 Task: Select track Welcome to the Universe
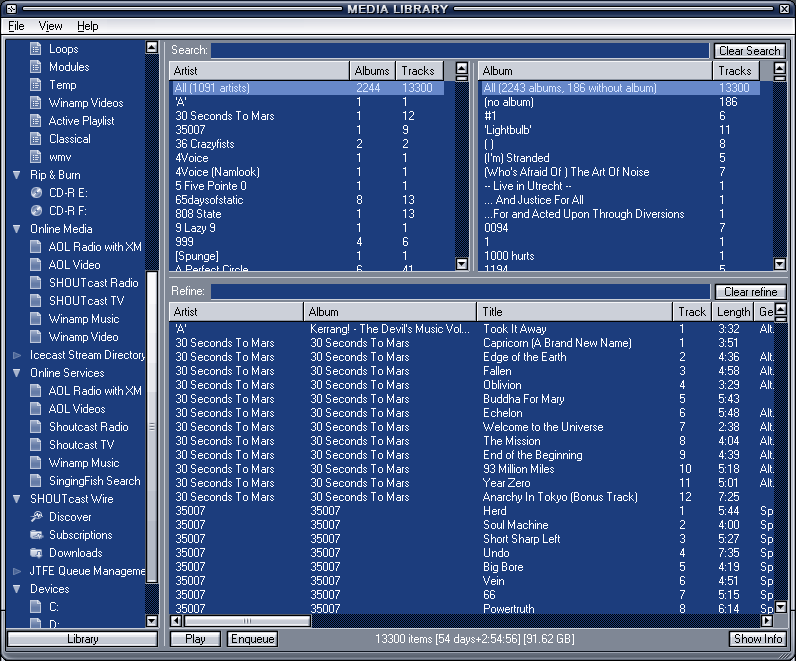pyautogui.click(x=472, y=427)
